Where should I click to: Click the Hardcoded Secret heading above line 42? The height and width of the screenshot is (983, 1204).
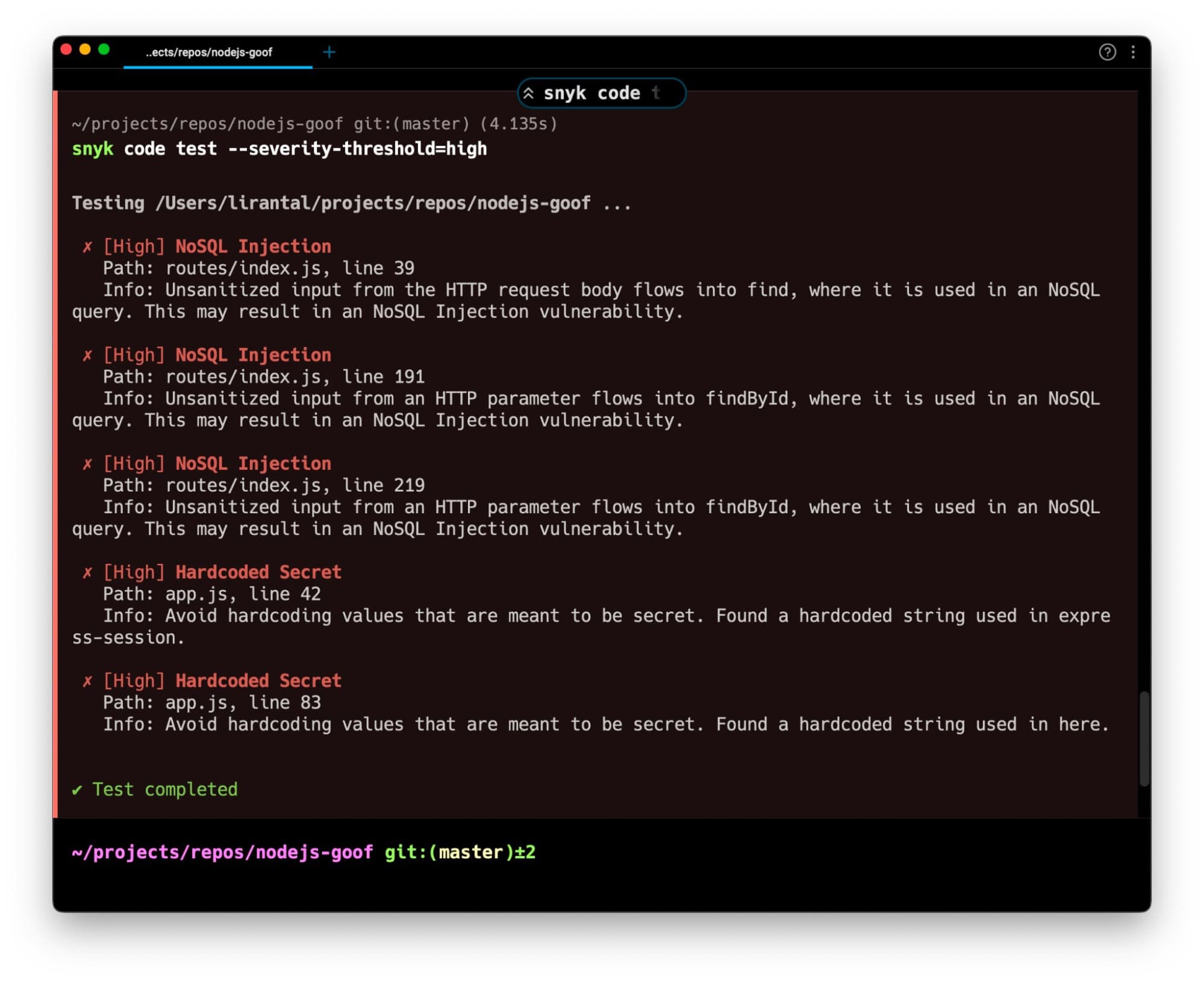(x=258, y=572)
